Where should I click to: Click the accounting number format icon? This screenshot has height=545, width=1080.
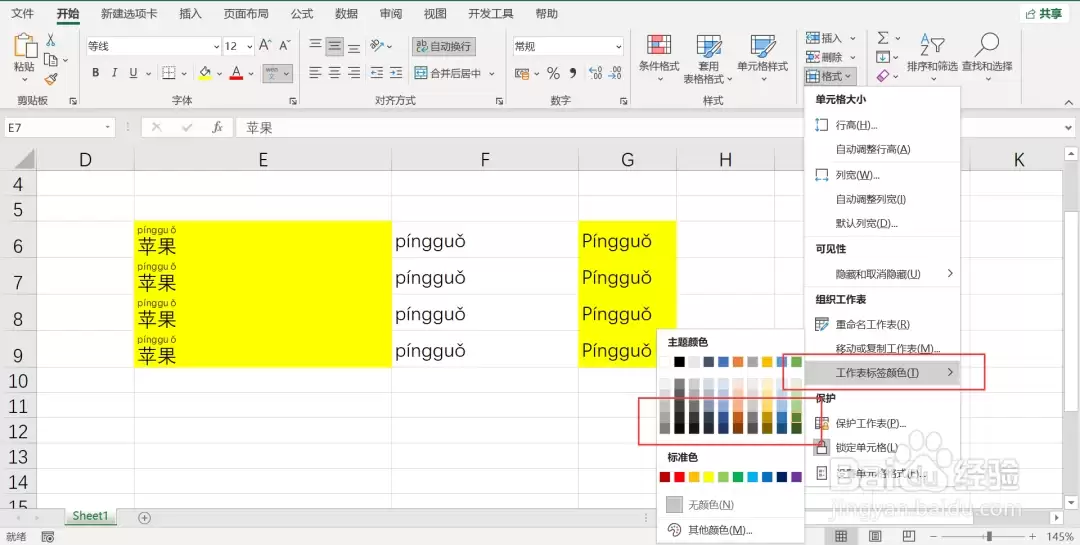point(522,73)
